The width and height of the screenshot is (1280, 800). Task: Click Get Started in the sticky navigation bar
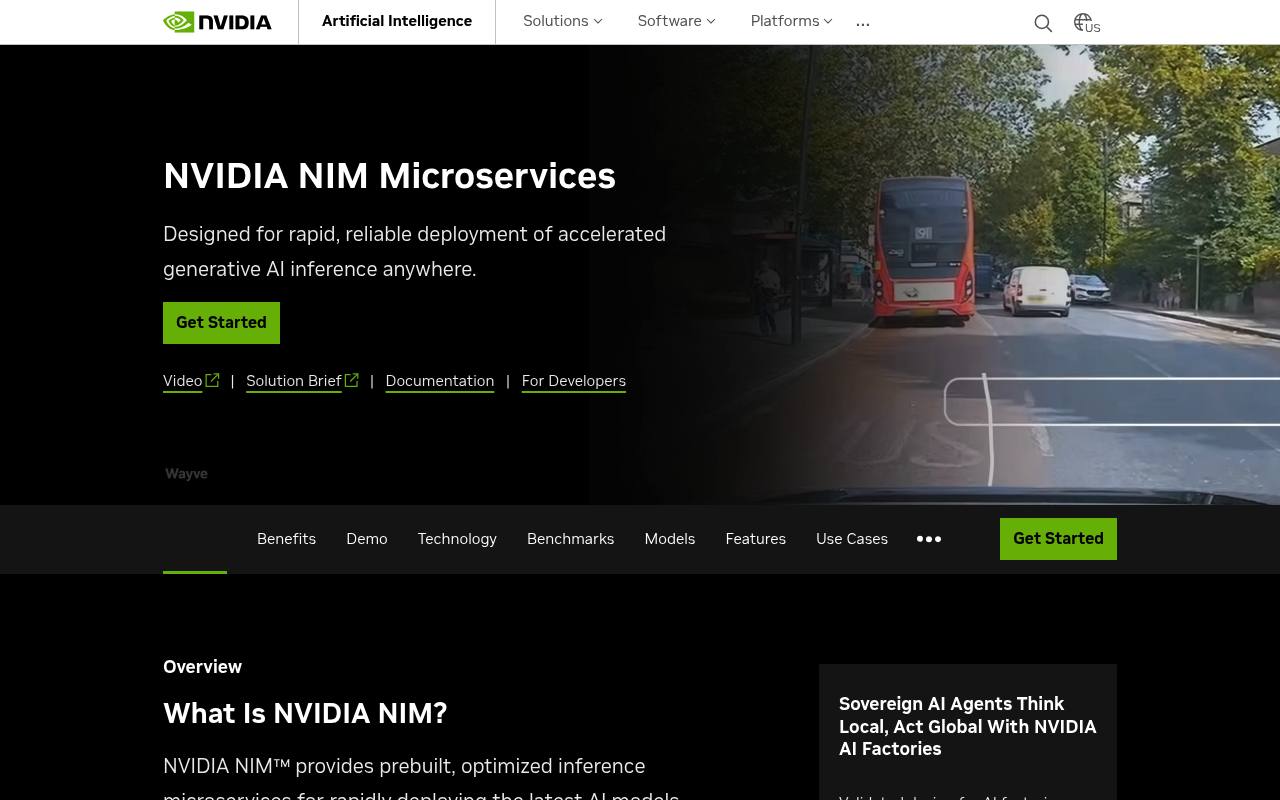click(x=1058, y=539)
